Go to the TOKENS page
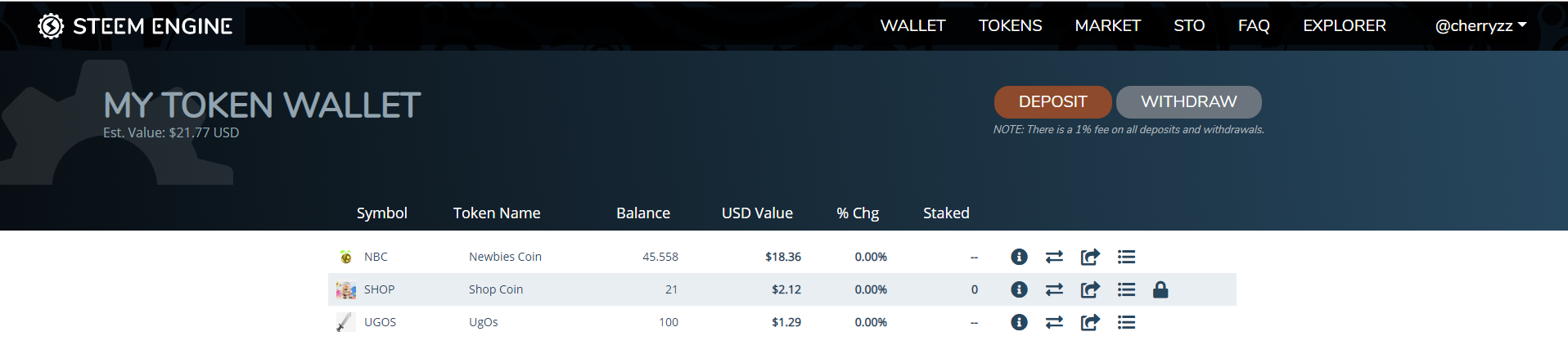1568x363 pixels. 1010,26
